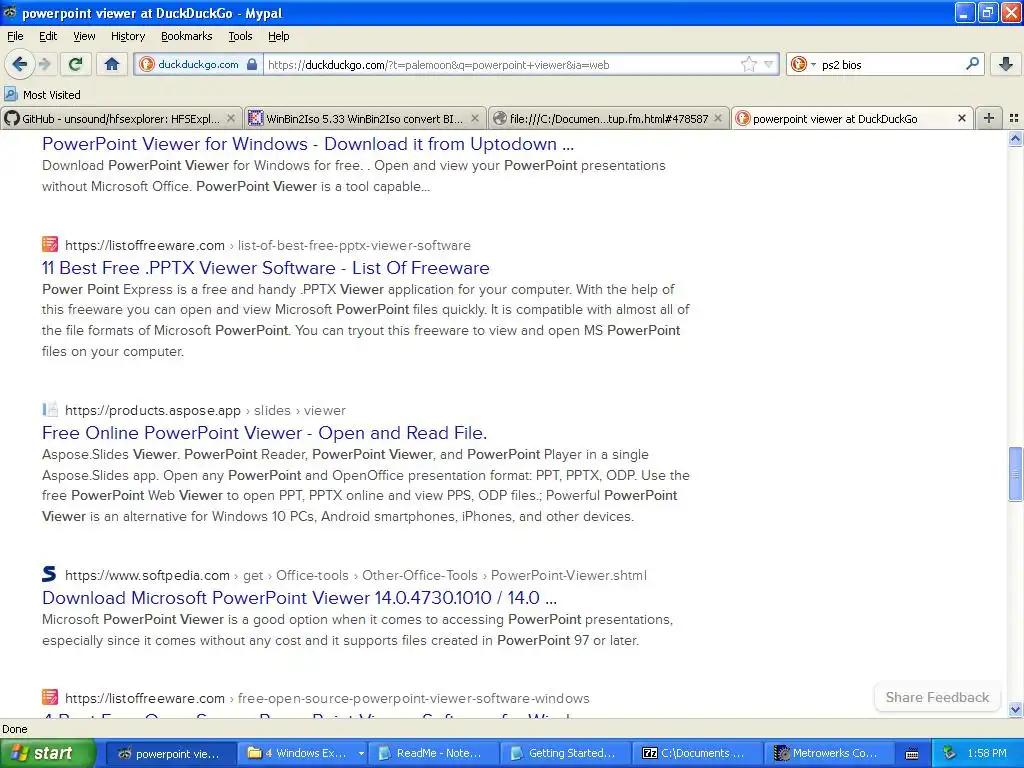Screen dimensions: 1024x768
Task: Click listoffreeware.com list-of-best-free-pptx URL text
Action: [x=268, y=246]
